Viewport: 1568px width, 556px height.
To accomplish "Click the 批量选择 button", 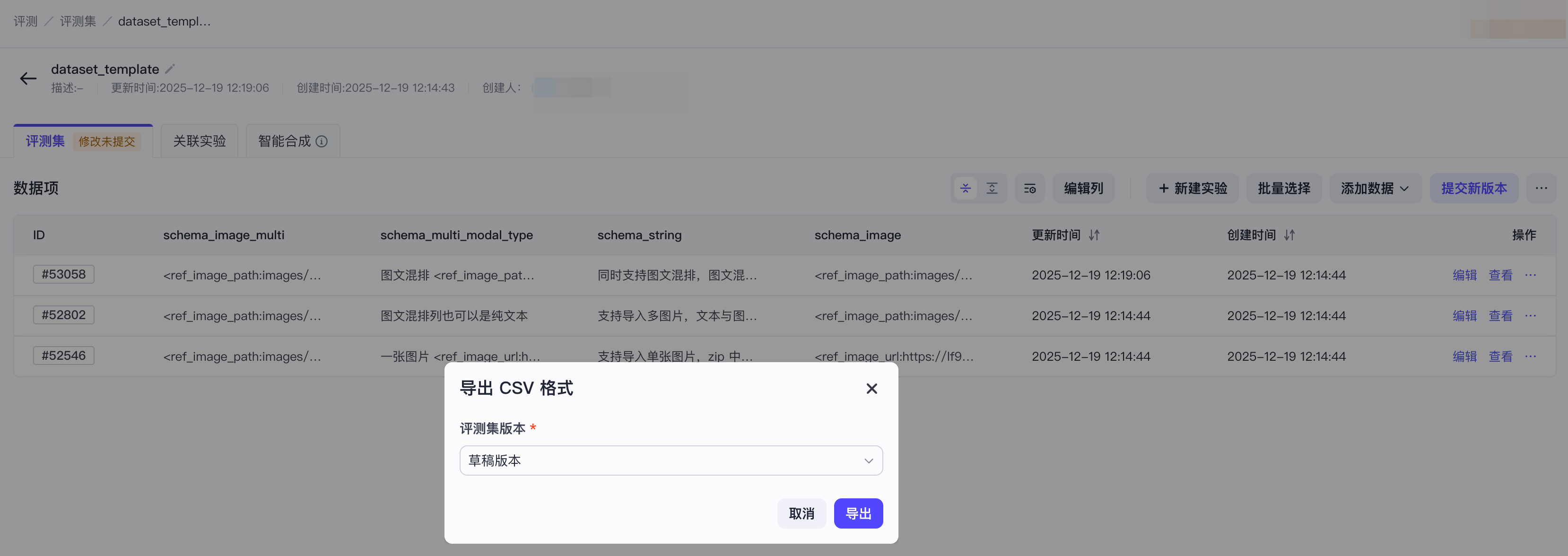I will coord(1284,189).
